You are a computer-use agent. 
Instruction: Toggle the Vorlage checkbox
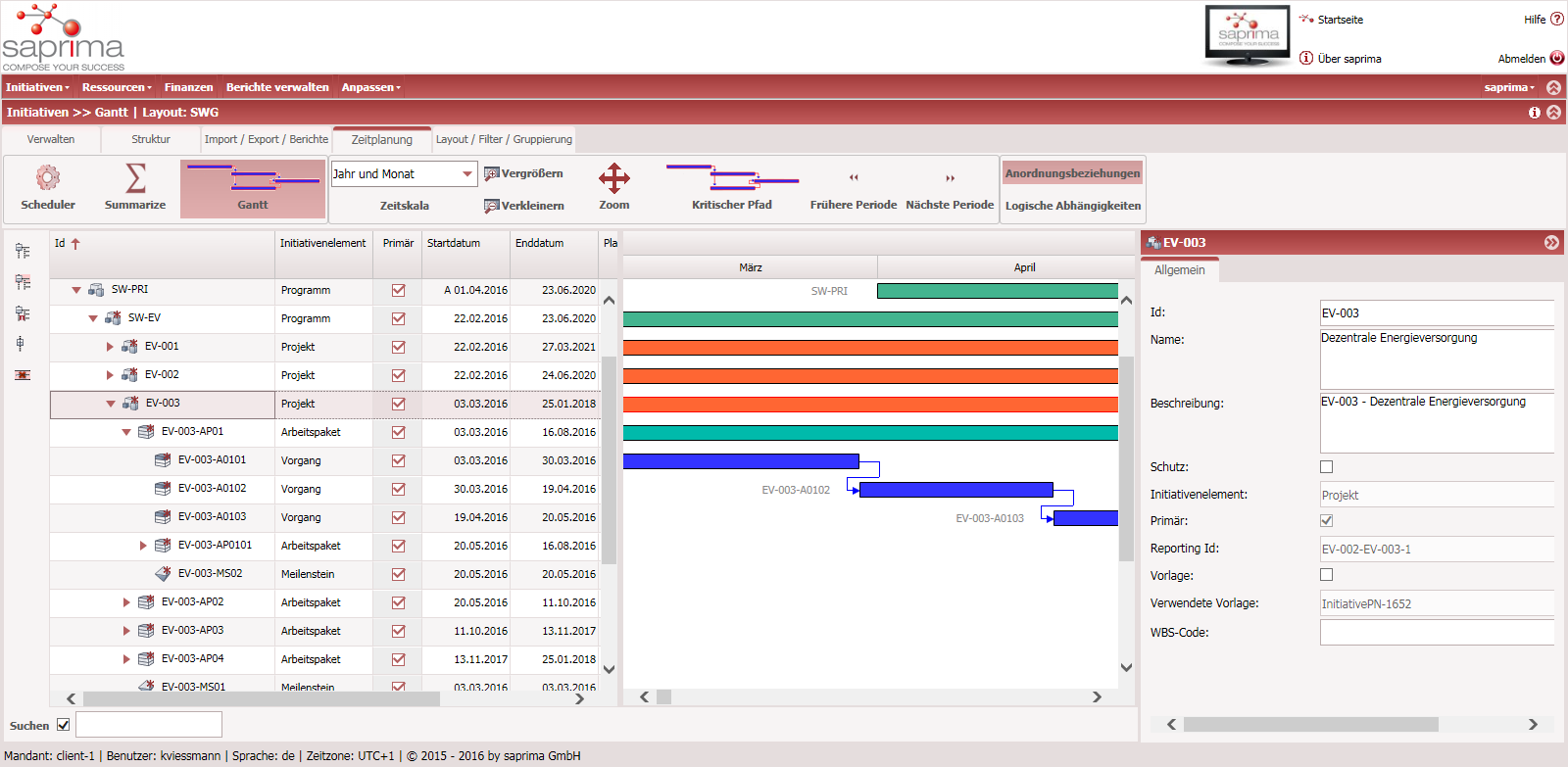point(1327,575)
